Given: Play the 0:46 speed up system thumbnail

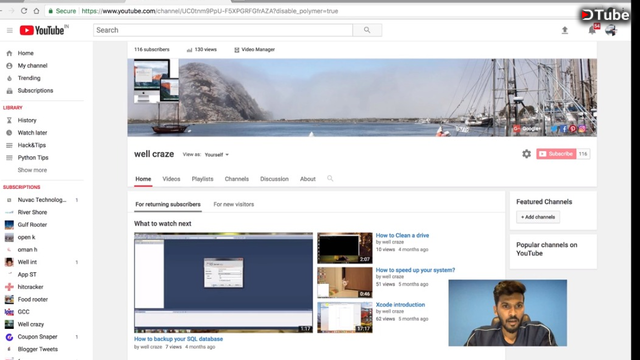Looking at the screenshot, I should 345,283.
